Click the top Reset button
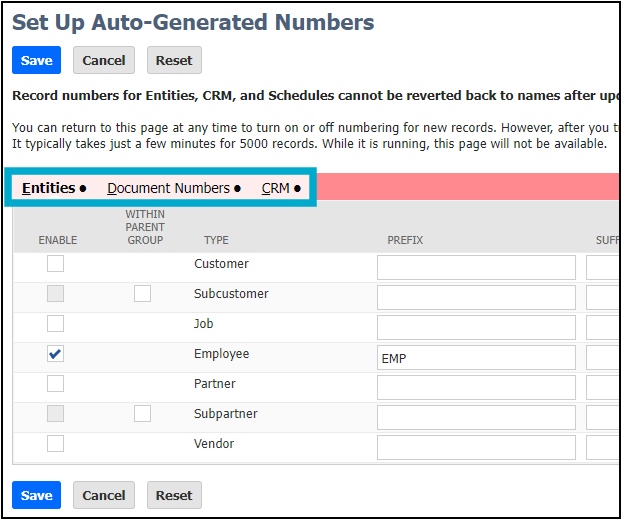The height and width of the screenshot is (519, 621). coord(174,60)
